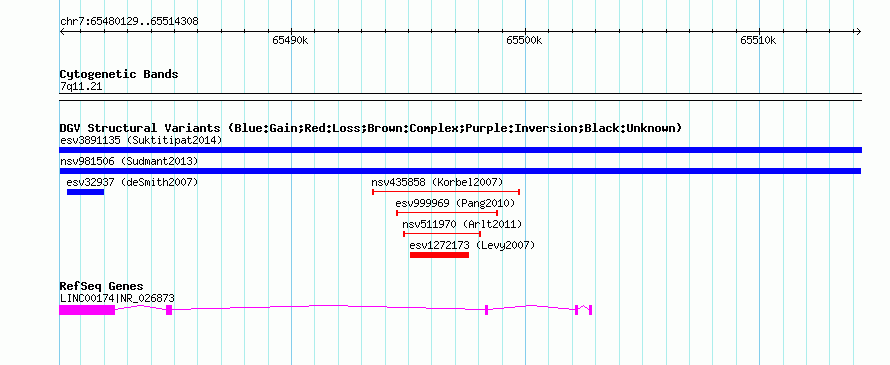Click the ruler's right end arrow
890x365 pixels.
[x=858, y=31]
